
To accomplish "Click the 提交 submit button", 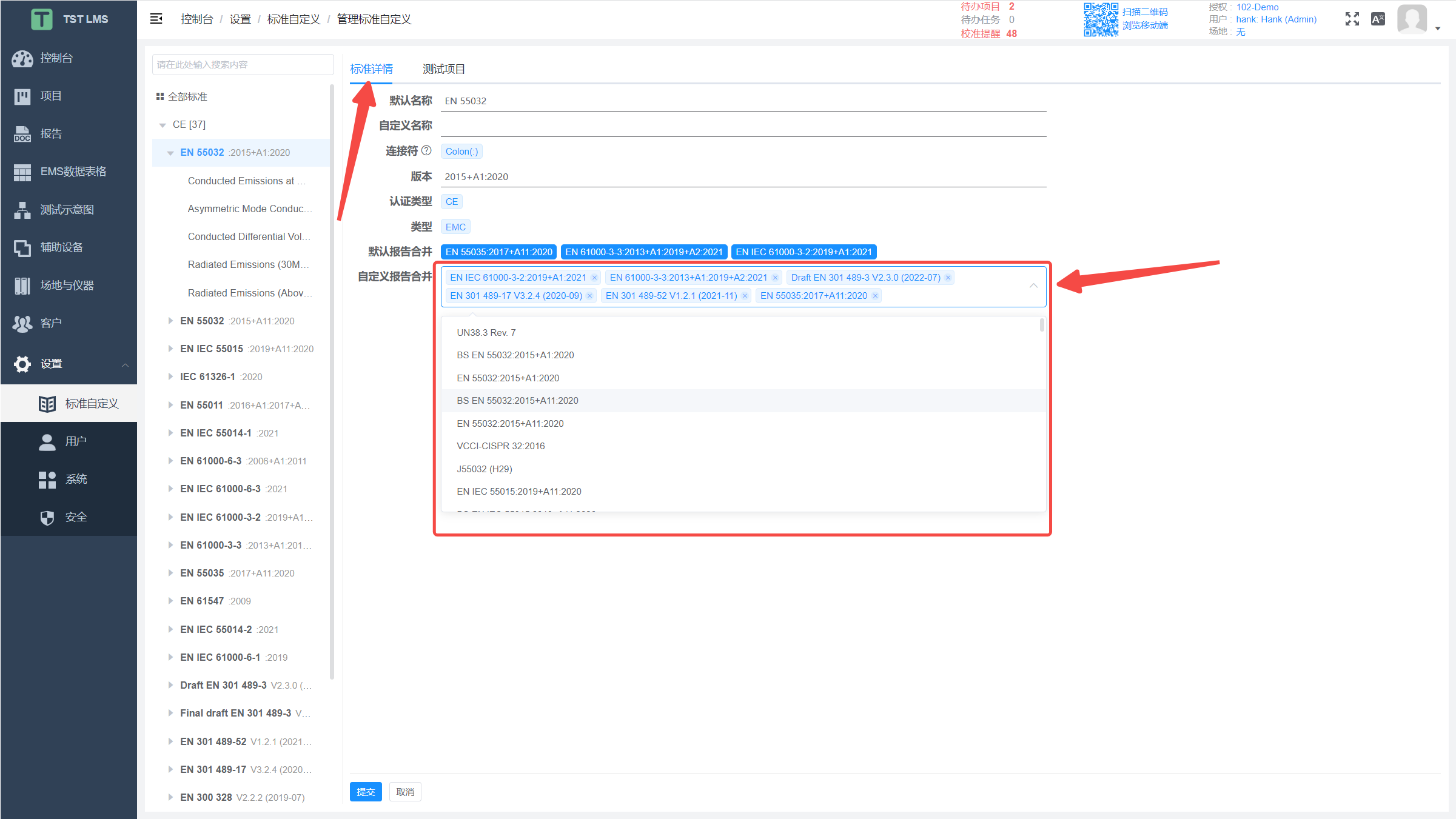I will click(x=366, y=792).
